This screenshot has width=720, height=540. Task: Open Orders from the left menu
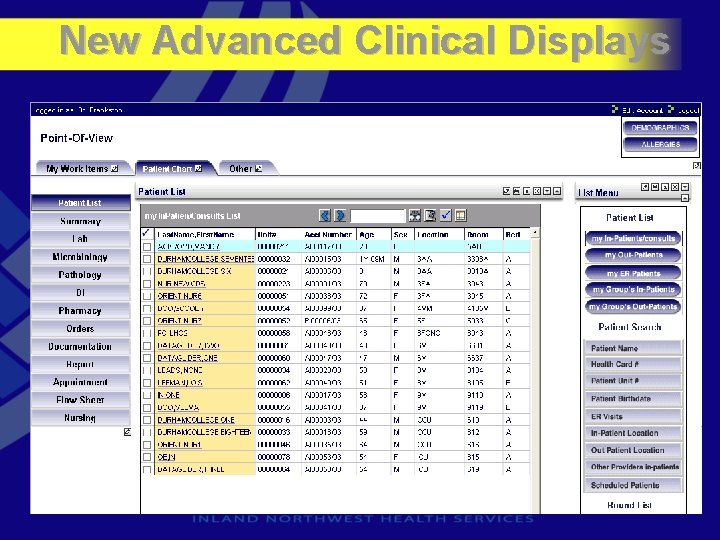(x=80, y=328)
